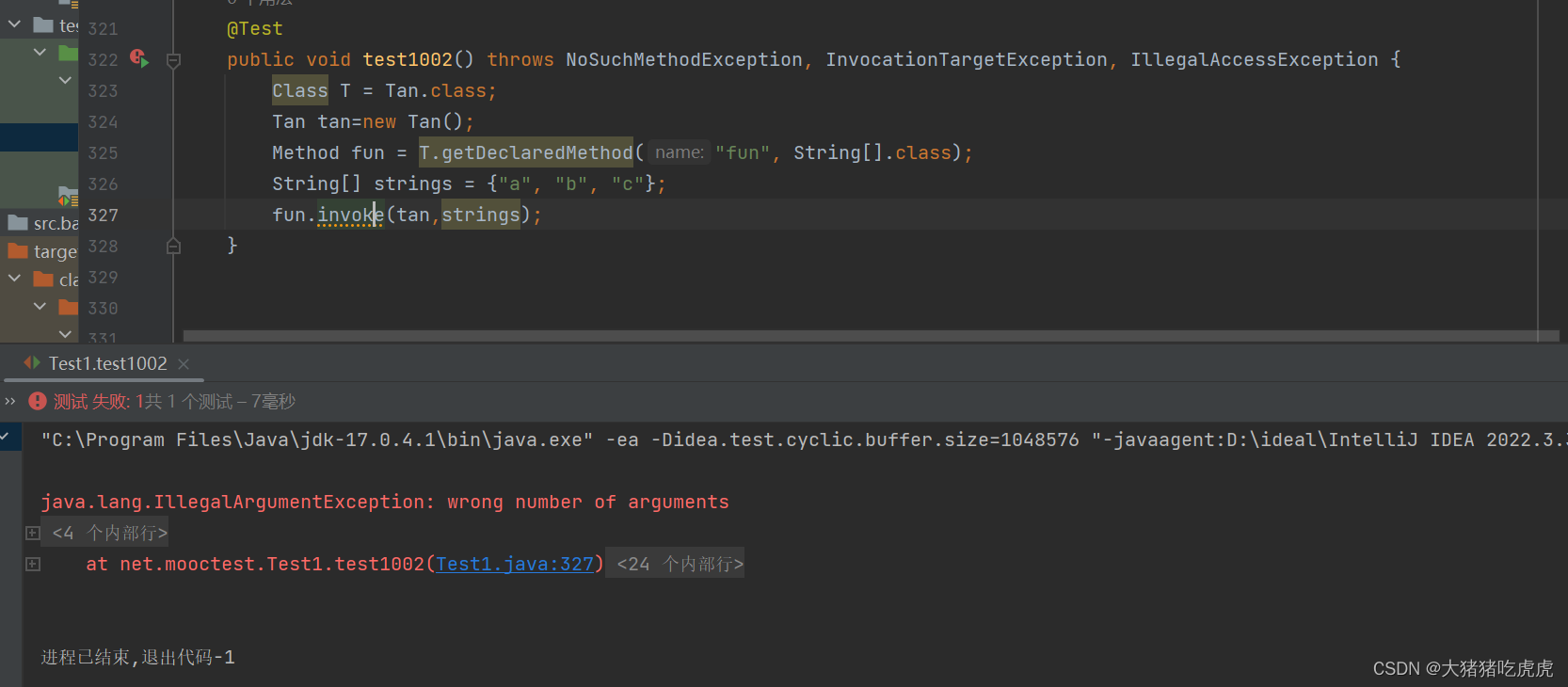1568x687 pixels.
Task: Click line number 324 in the gutter
Action: pyautogui.click(x=103, y=121)
